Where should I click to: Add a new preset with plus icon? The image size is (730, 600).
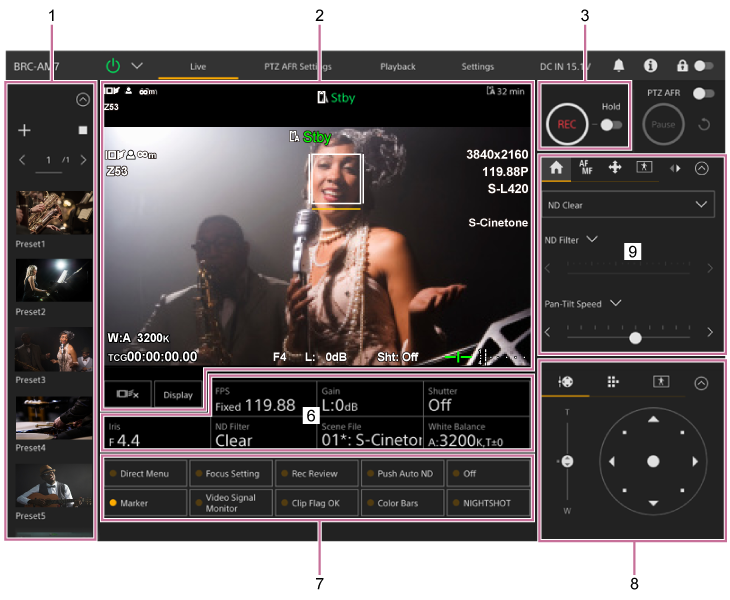tap(25, 131)
